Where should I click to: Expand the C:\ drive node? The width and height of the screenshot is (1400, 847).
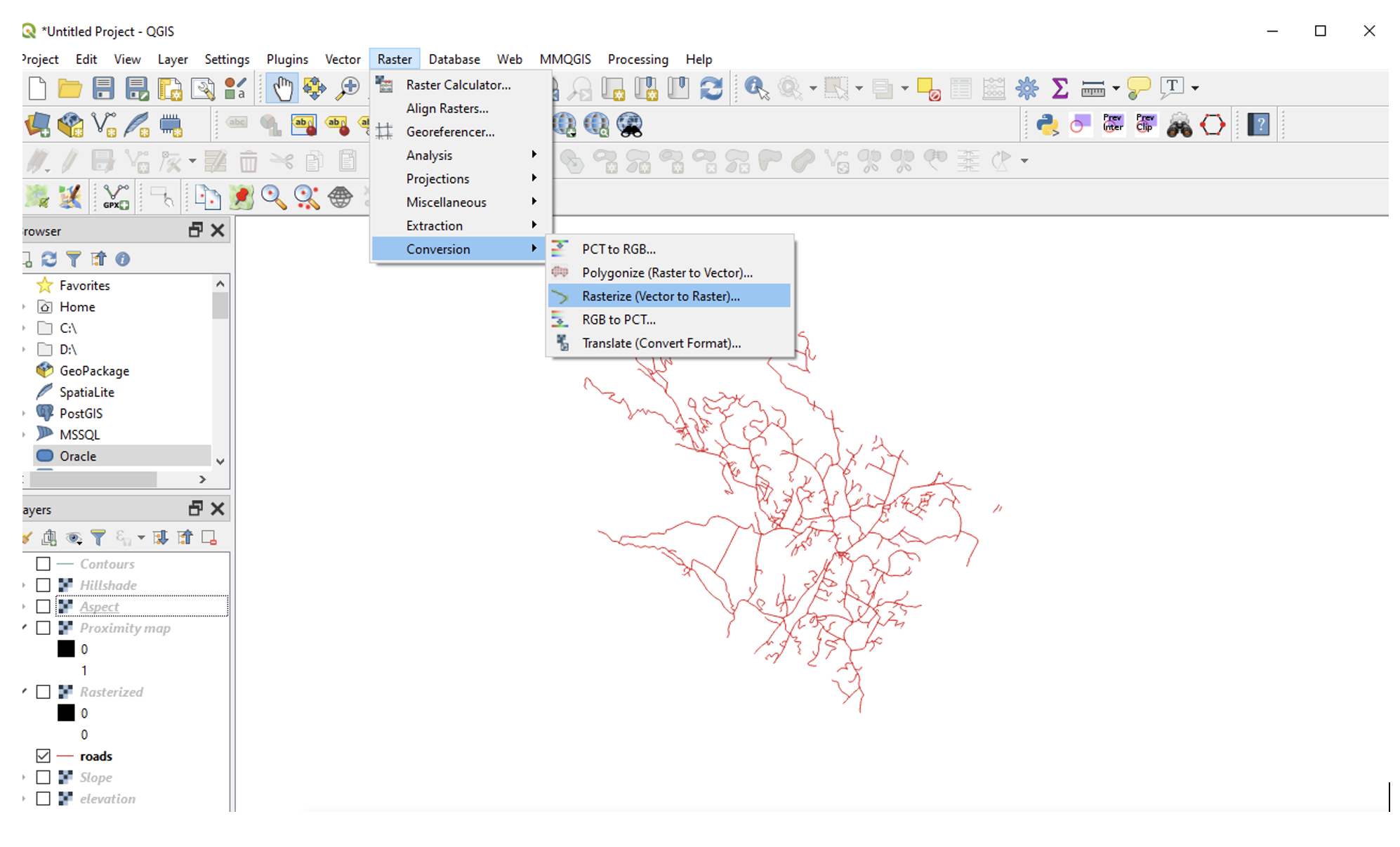tap(25, 328)
